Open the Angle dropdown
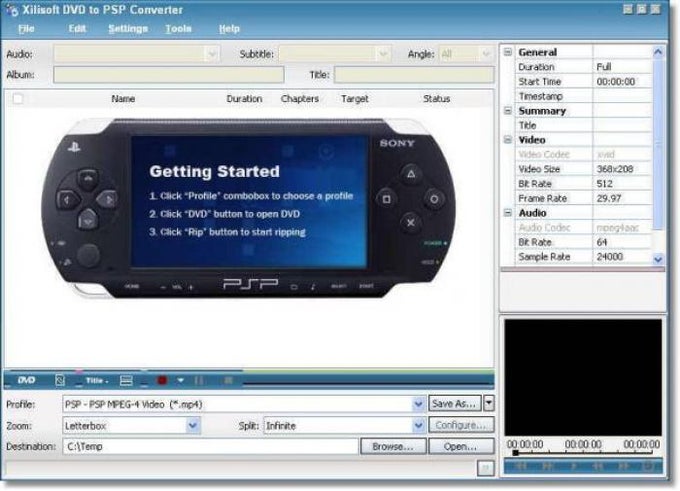 coord(486,54)
